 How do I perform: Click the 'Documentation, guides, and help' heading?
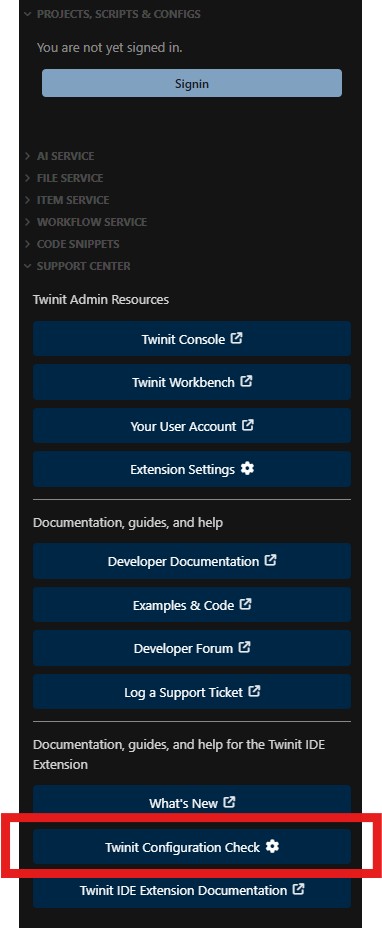coord(128,523)
